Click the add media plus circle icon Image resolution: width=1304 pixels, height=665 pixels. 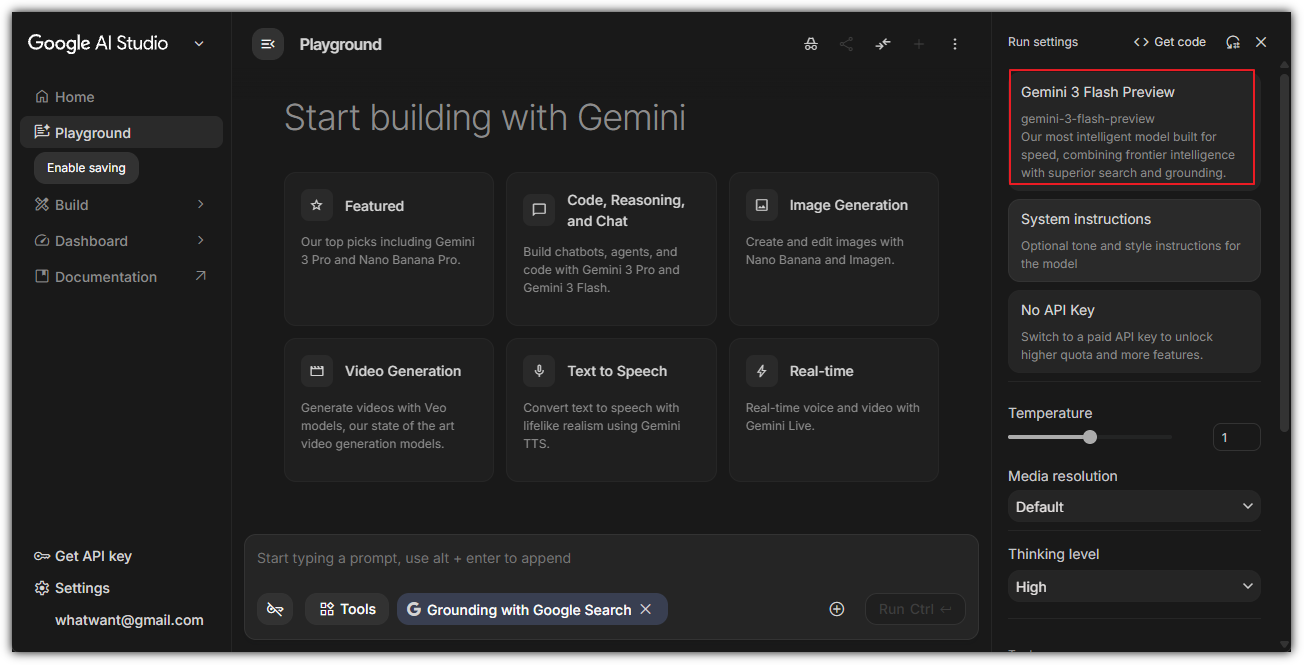pyautogui.click(x=837, y=609)
